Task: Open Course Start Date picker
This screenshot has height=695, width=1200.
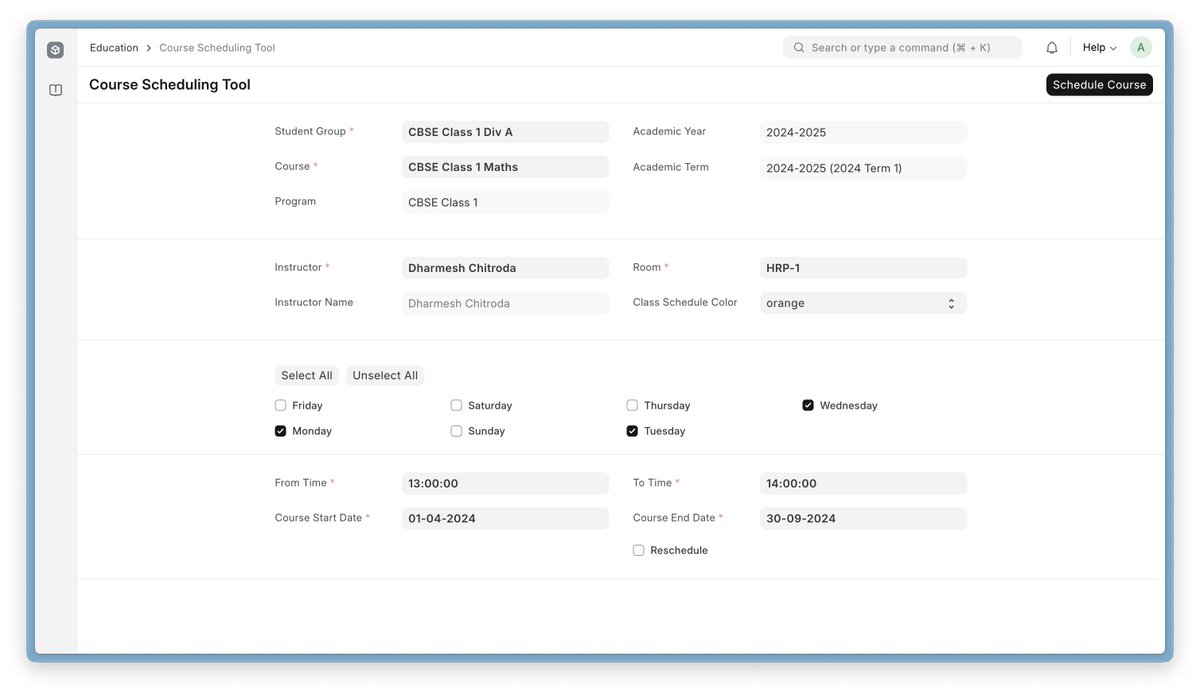Action: click(x=505, y=519)
